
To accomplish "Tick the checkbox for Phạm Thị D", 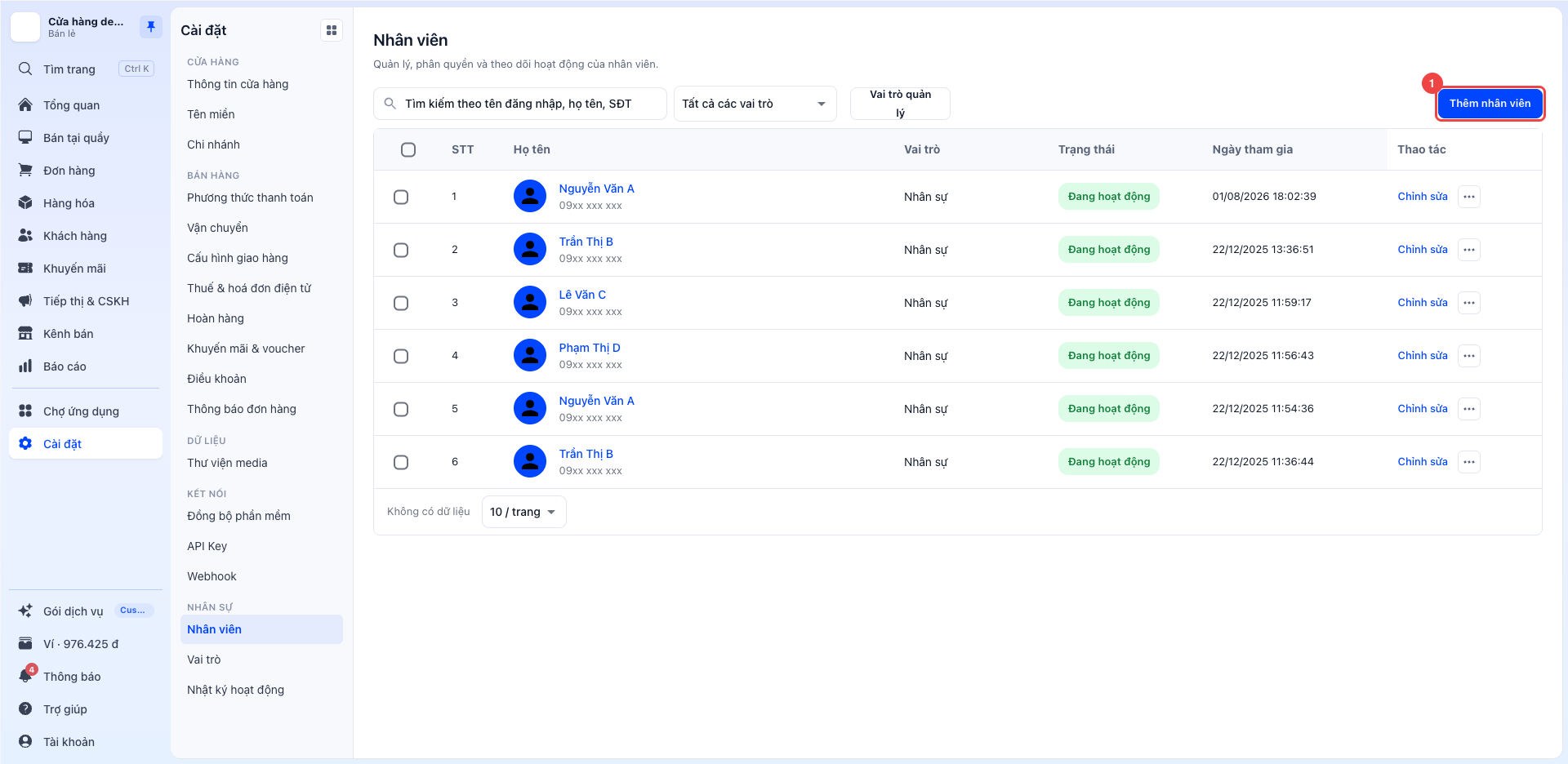I will [401, 356].
